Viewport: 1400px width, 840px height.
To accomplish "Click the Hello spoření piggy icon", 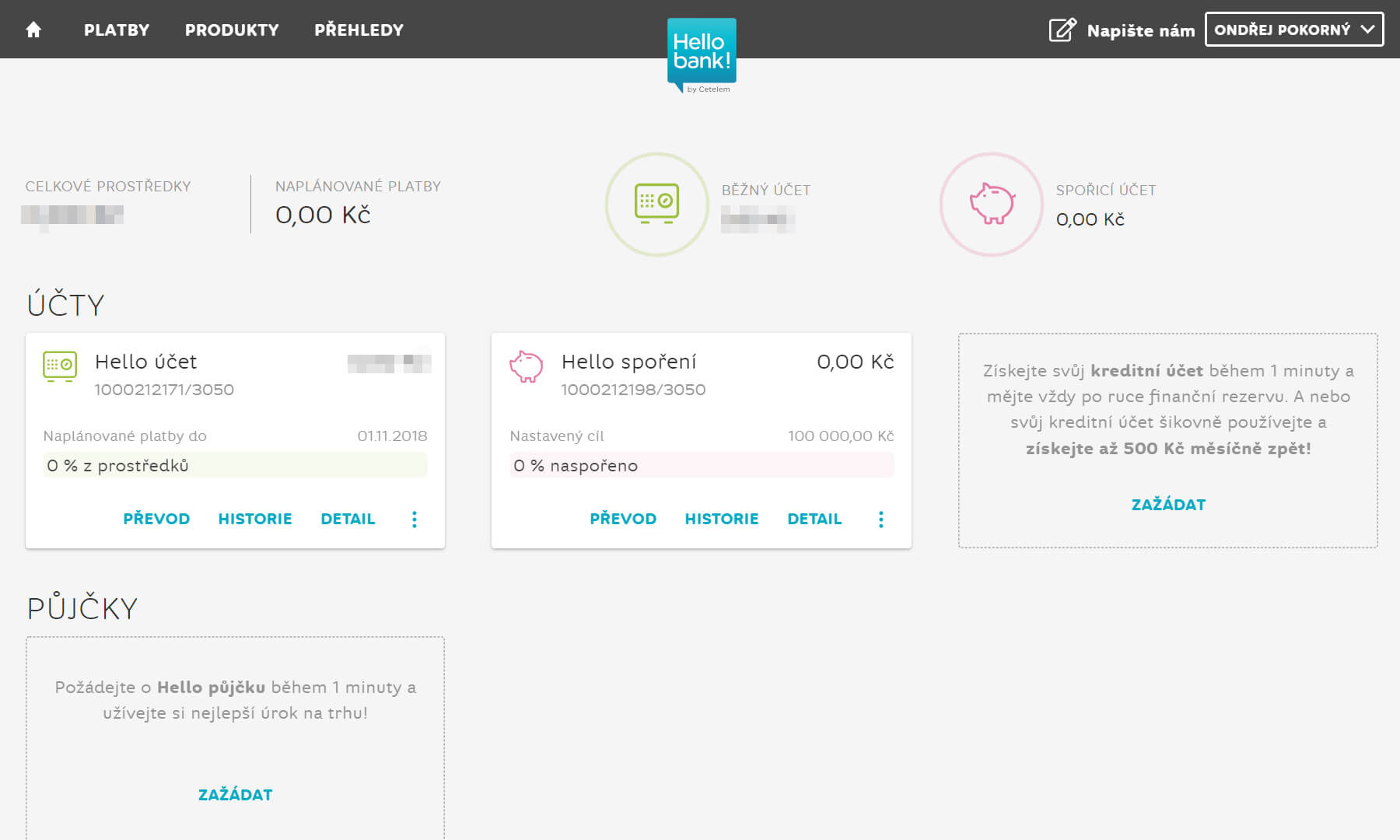I will 527,366.
